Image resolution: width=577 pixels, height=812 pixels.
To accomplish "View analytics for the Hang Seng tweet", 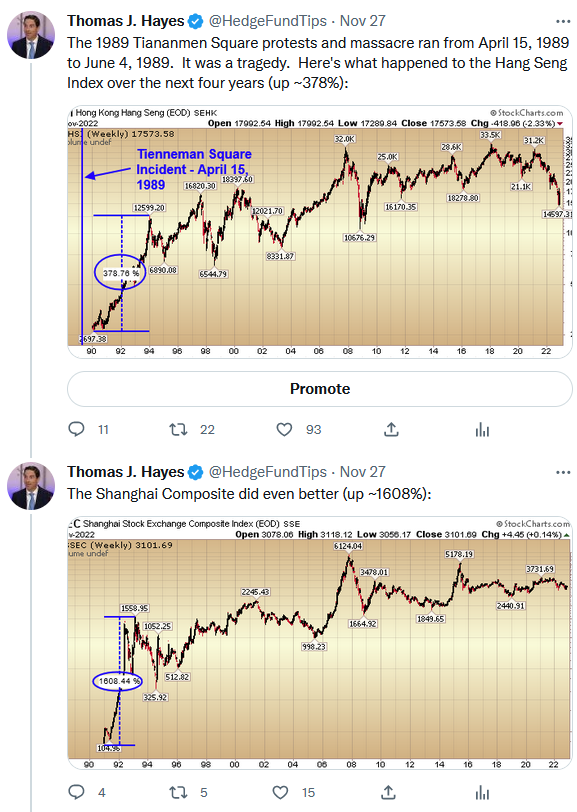I will tap(482, 429).
